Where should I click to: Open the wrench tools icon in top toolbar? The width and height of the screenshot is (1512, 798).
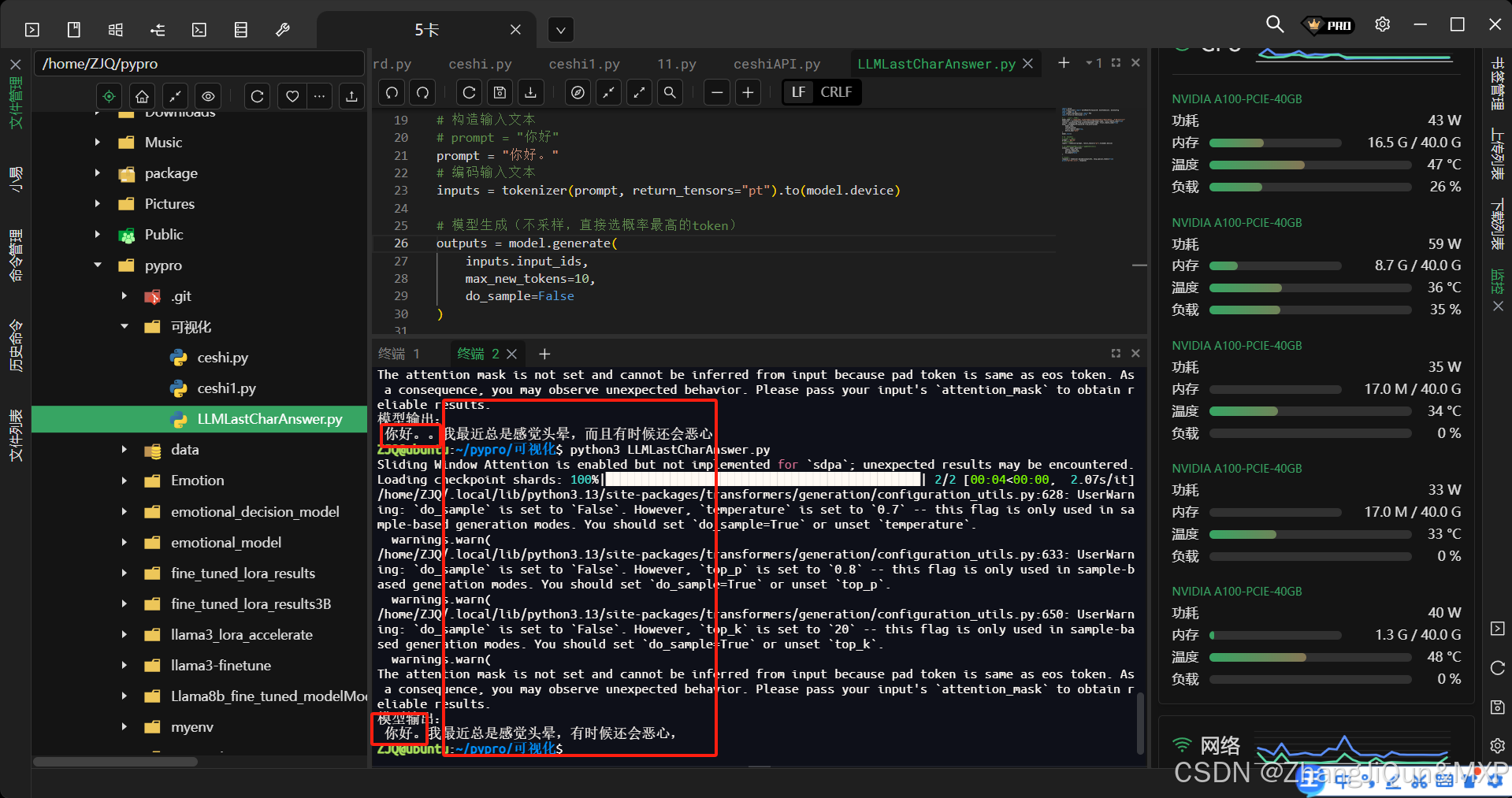[x=283, y=30]
